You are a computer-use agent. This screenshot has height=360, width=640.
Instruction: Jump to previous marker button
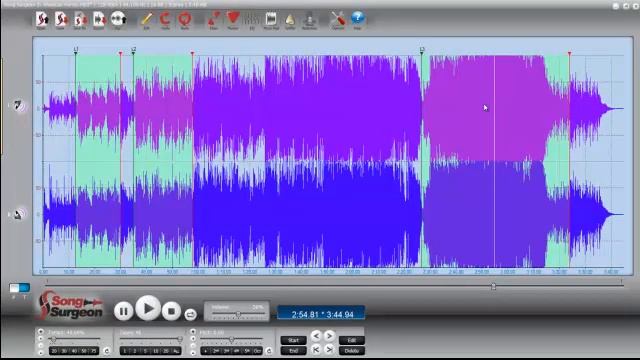pyautogui.click(x=316, y=349)
